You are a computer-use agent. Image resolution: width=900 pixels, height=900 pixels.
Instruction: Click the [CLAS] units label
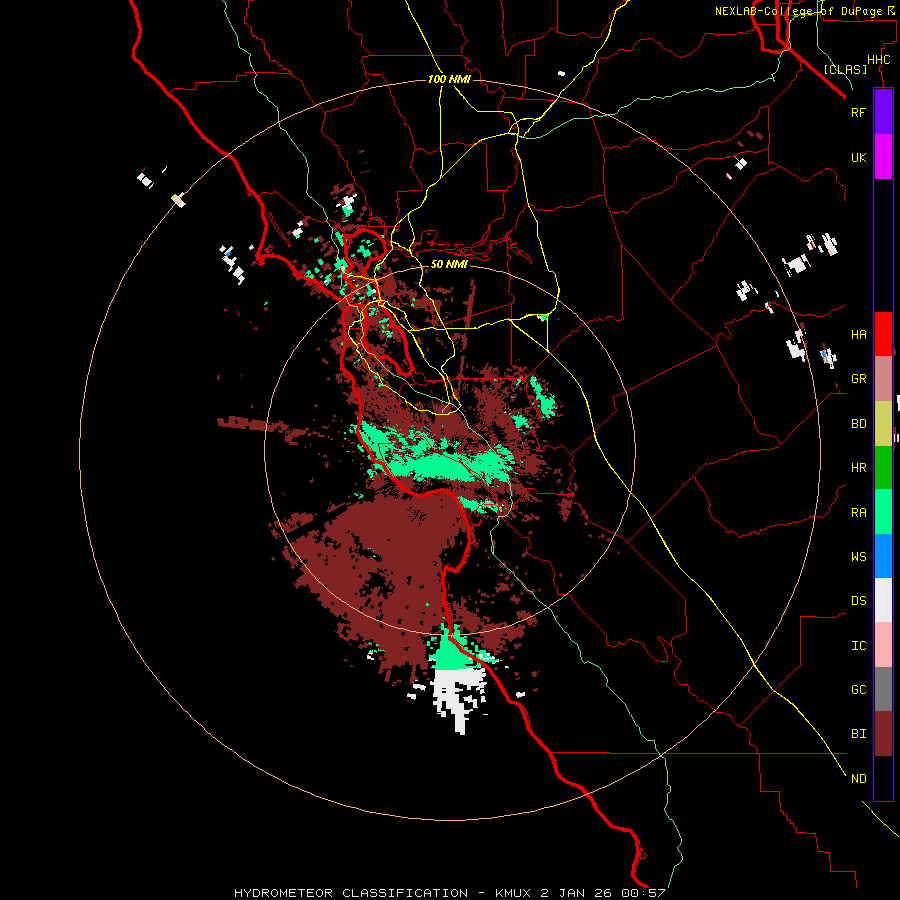tap(845, 69)
